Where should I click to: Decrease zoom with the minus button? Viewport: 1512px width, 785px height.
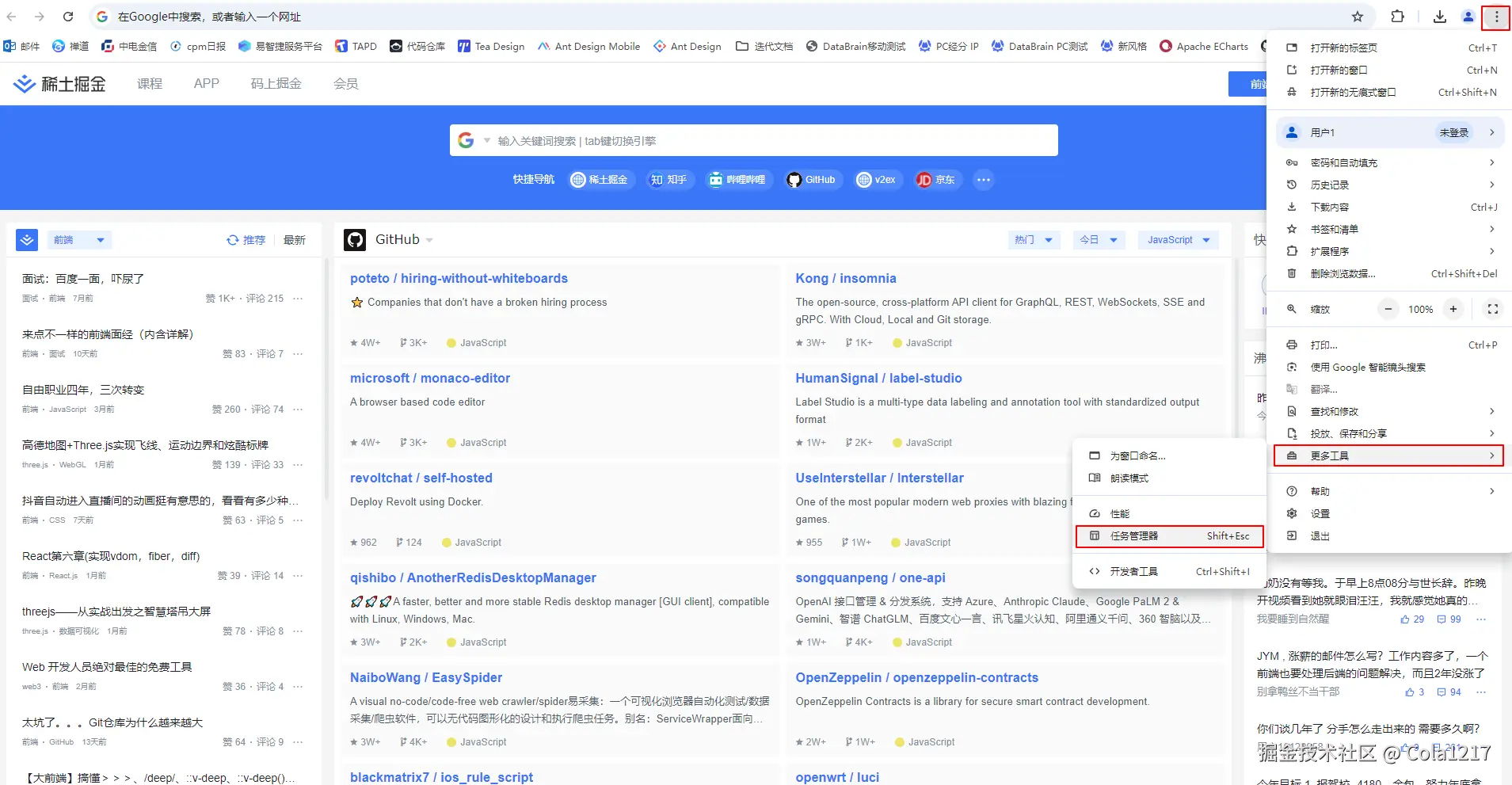point(1388,309)
